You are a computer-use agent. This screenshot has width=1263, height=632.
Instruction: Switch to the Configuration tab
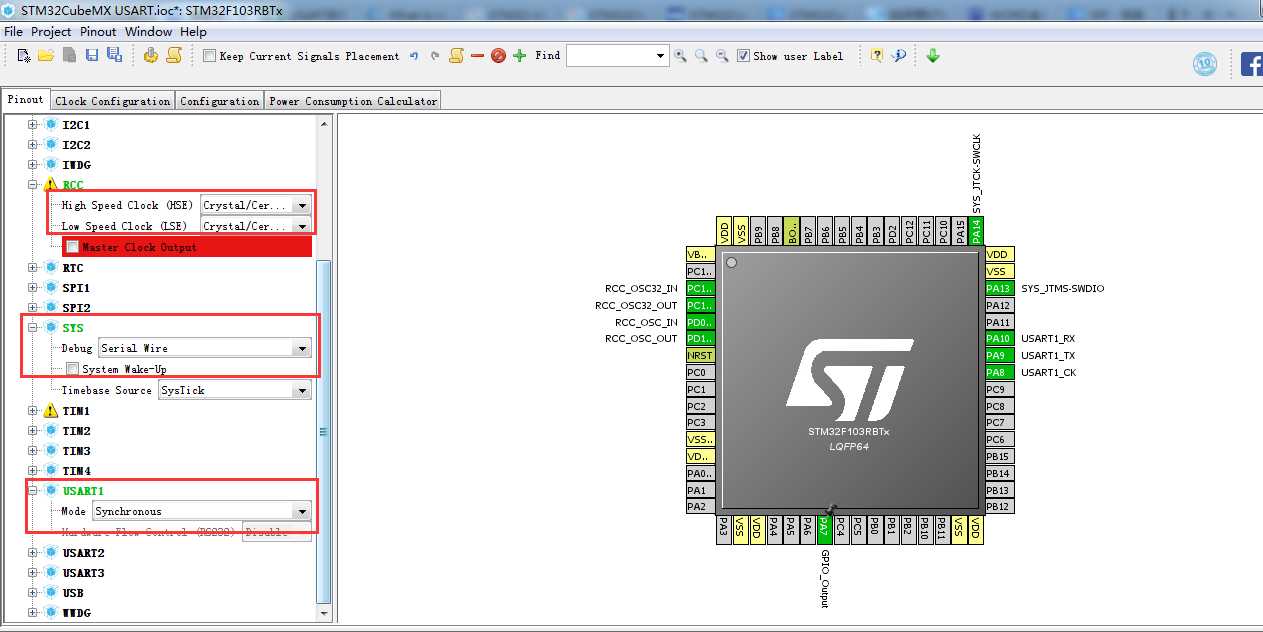coord(220,101)
